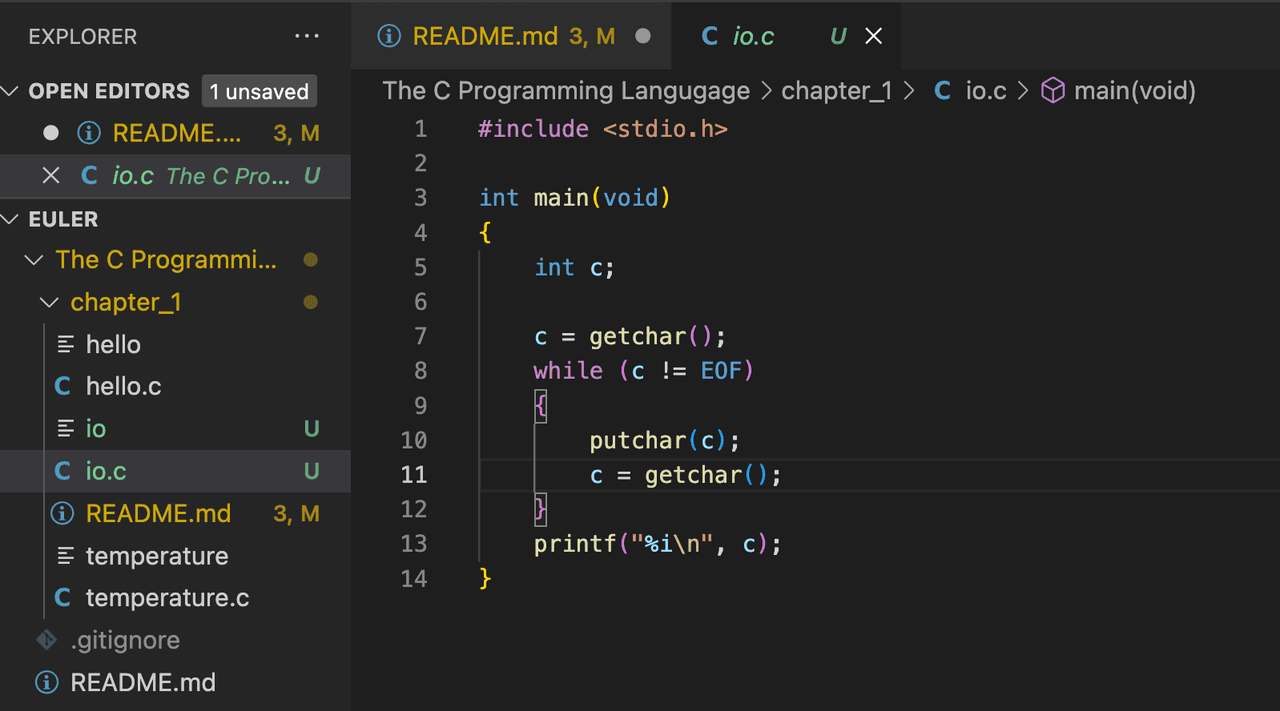Open the root README.md file
The width and height of the screenshot is (1280, 711).
(175, 683)
